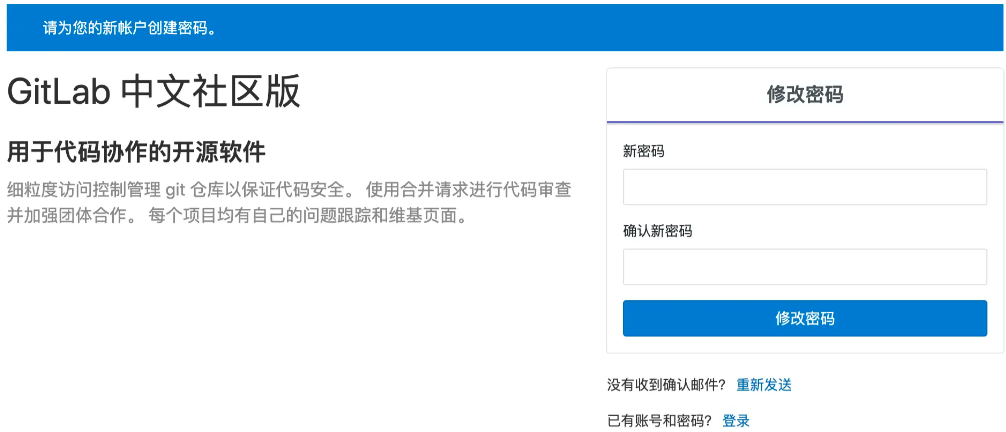Open the 重新发送 confirmation email link
1006x432 pixels.
(x=763, y=385)
